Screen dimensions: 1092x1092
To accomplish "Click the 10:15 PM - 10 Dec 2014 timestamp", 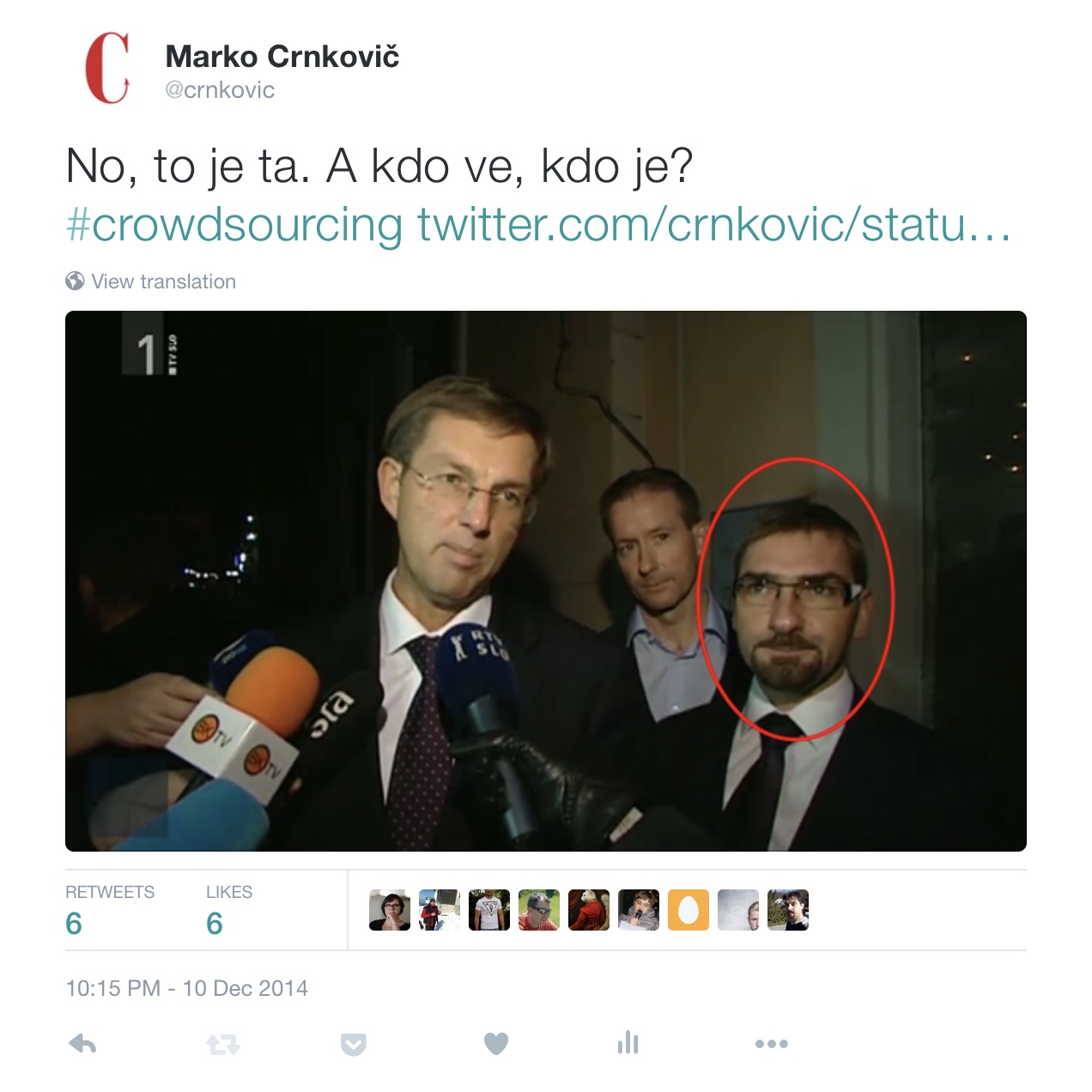I will [x=186, y=988].
